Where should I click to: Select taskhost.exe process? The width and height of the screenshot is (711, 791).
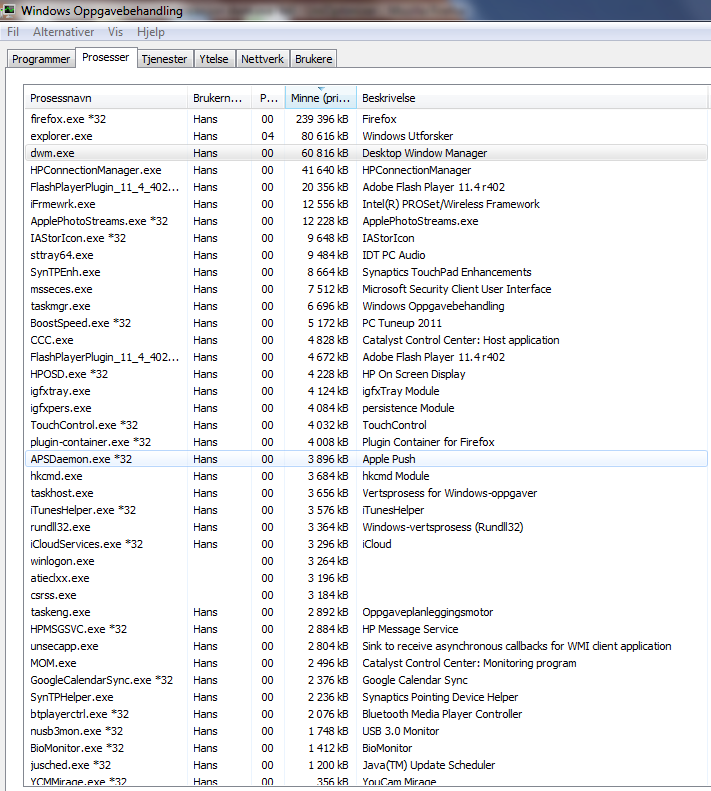click(x=366, y=493)
